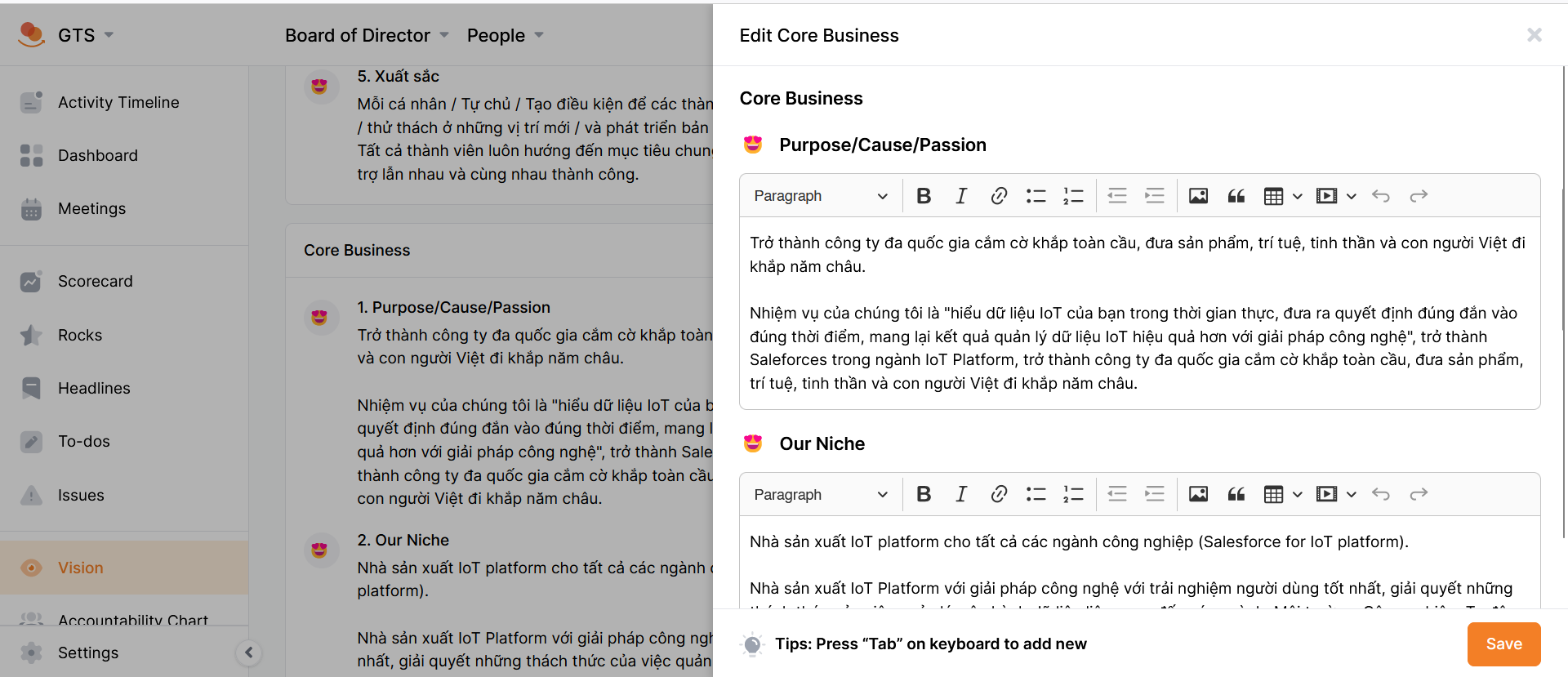
Task: Undo last change in Purpose editor
Action: coord(1381,195)
